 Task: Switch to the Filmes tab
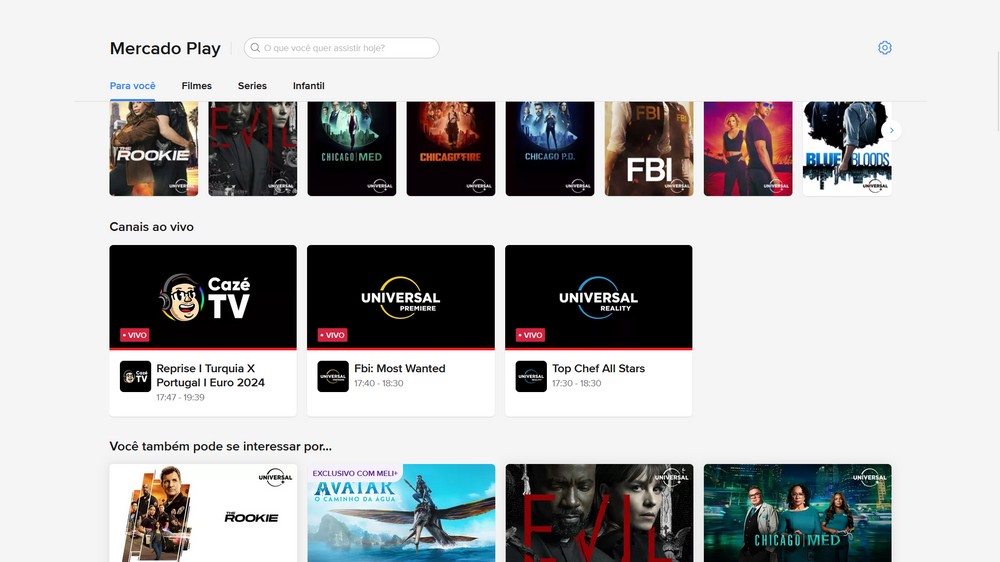[197, 86]
